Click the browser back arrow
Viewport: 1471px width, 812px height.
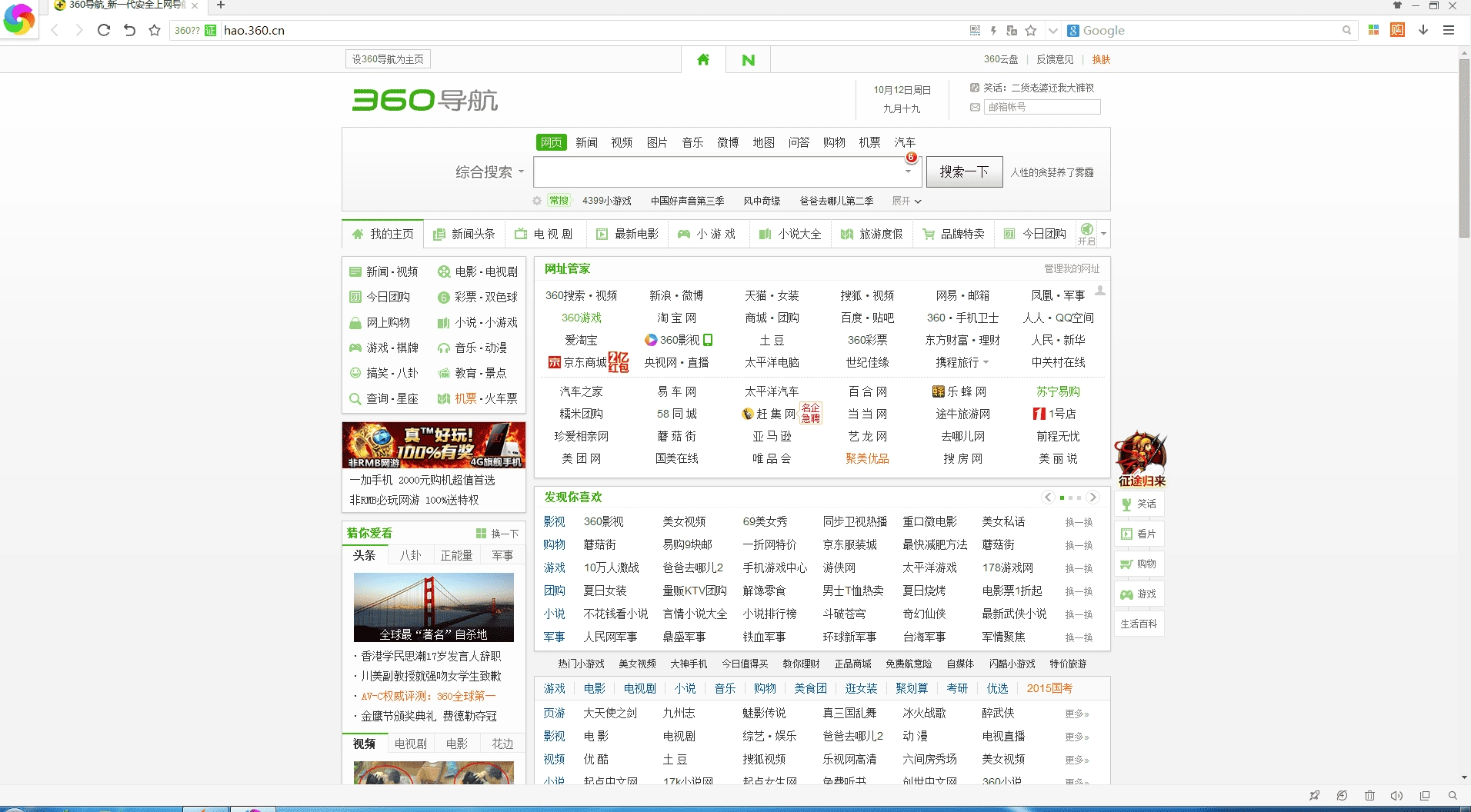(55, 30)
